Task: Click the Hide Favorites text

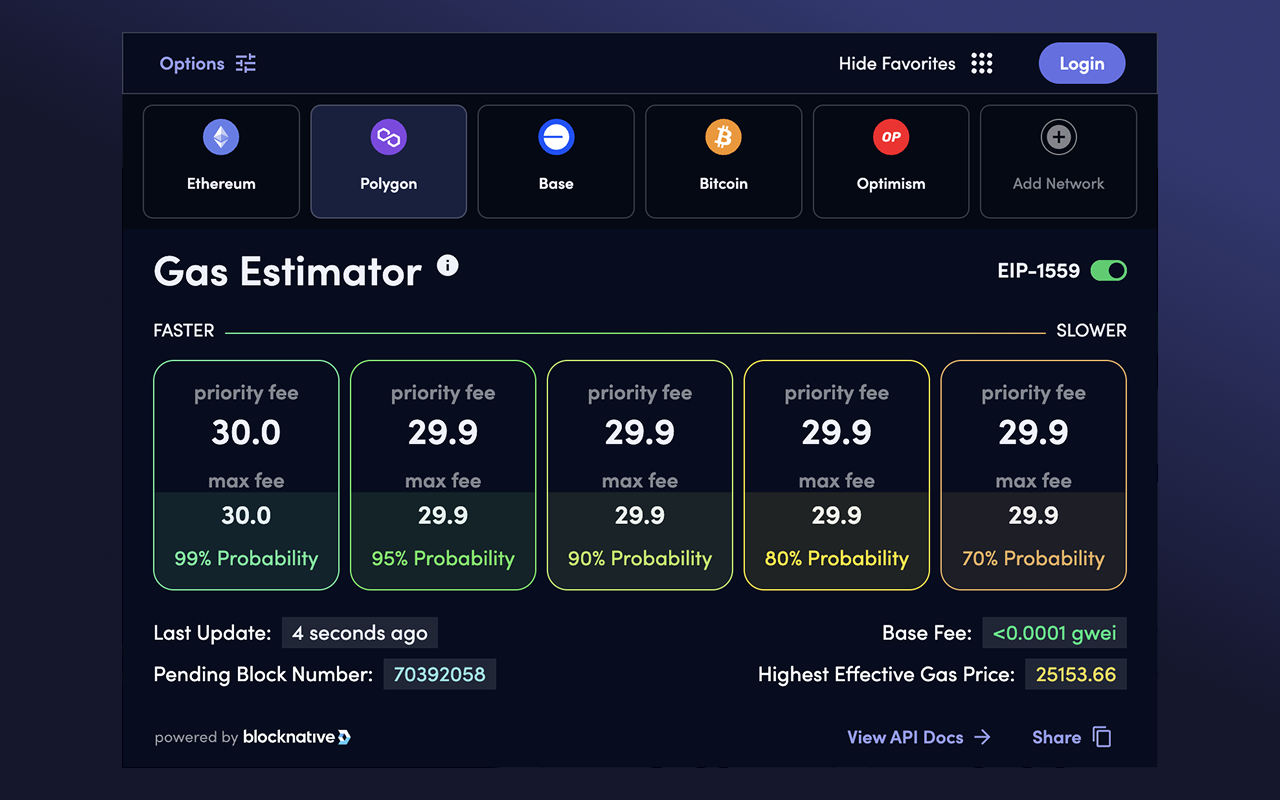Action: tap(897, 64)
